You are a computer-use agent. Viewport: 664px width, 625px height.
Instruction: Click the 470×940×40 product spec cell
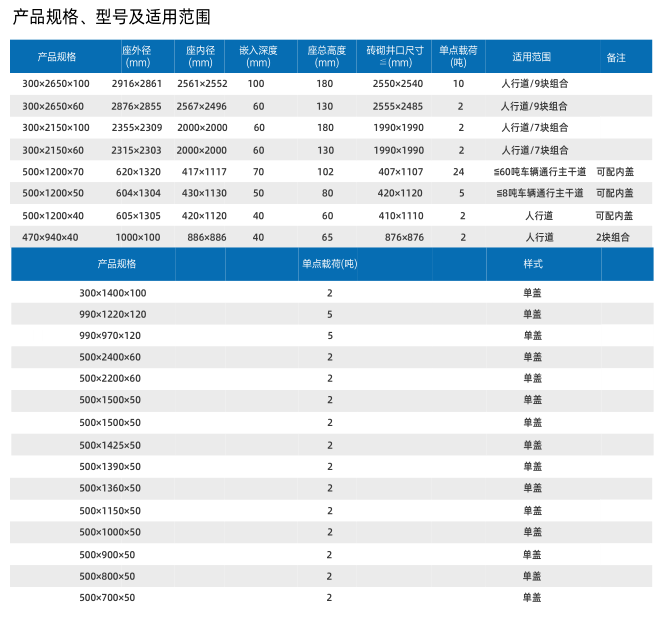point(53,237)
